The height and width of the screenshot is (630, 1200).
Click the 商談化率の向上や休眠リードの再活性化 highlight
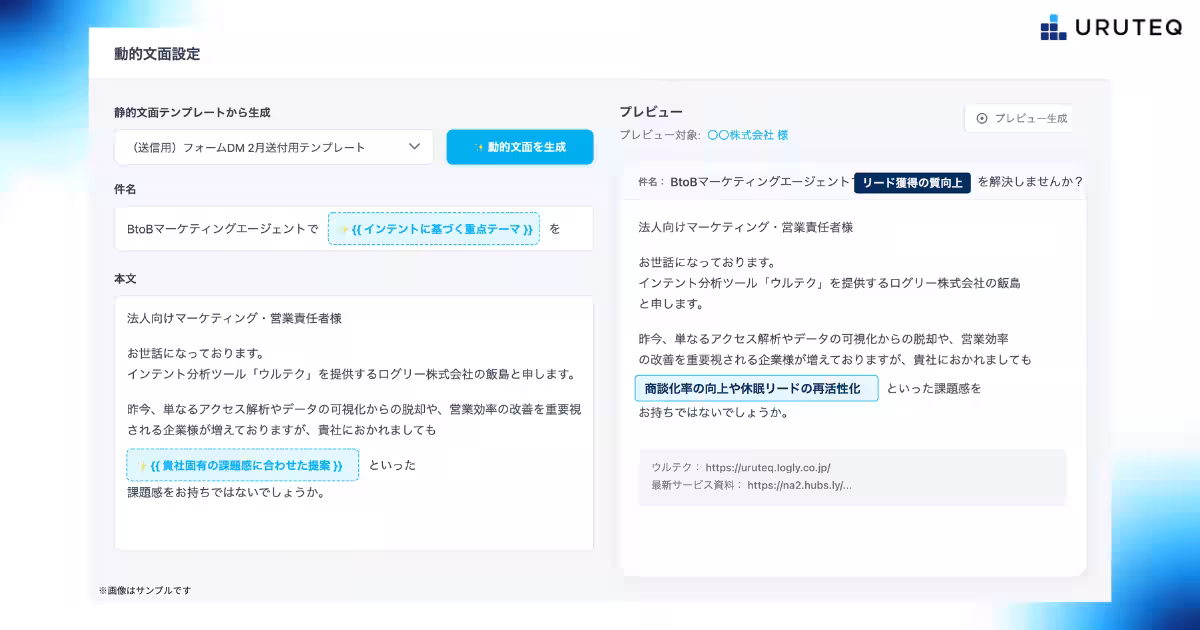(x=756, y=388)
